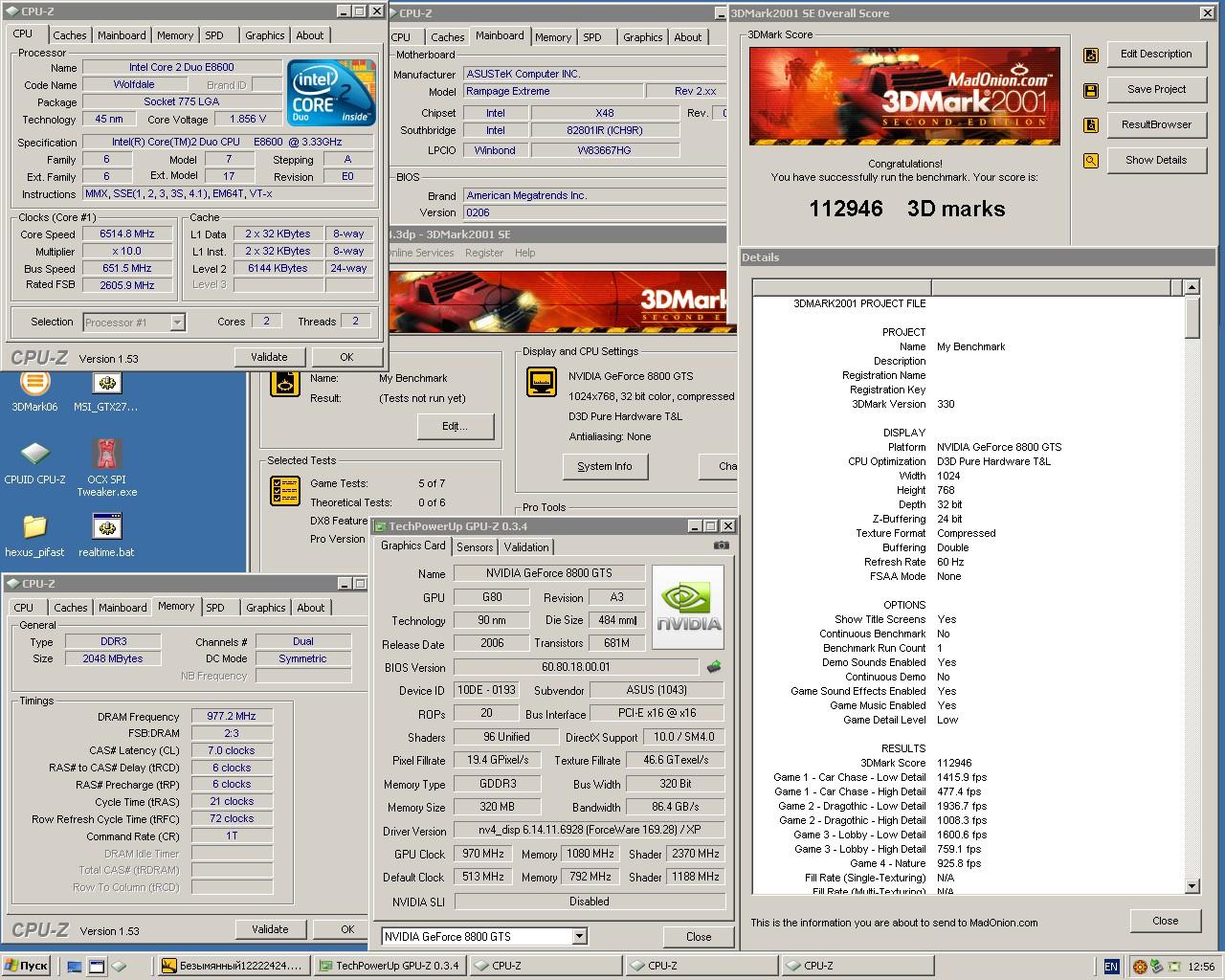Click the Core Speed value 6514.8 MHz

127,234
